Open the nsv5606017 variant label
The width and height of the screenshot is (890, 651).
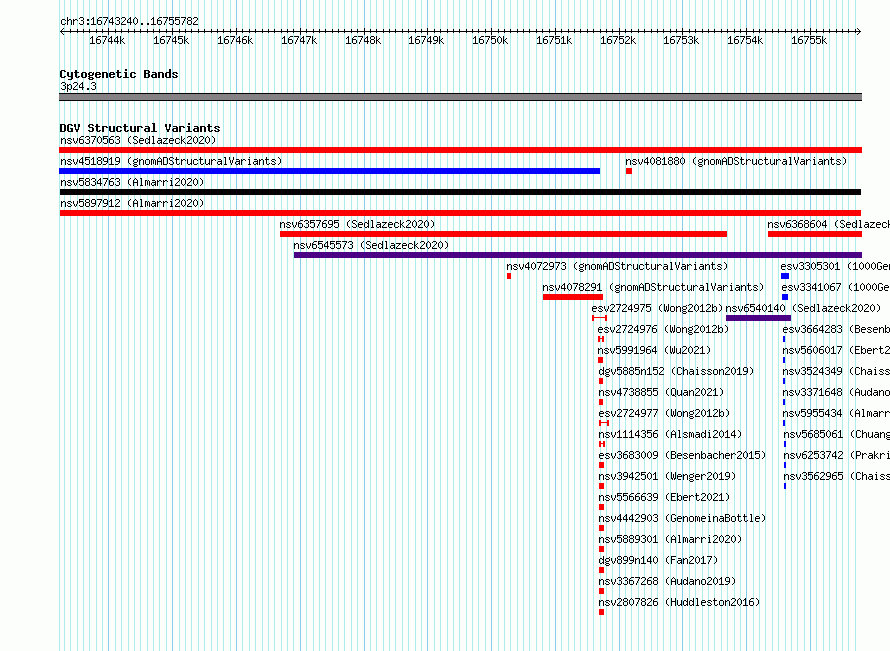836,350
